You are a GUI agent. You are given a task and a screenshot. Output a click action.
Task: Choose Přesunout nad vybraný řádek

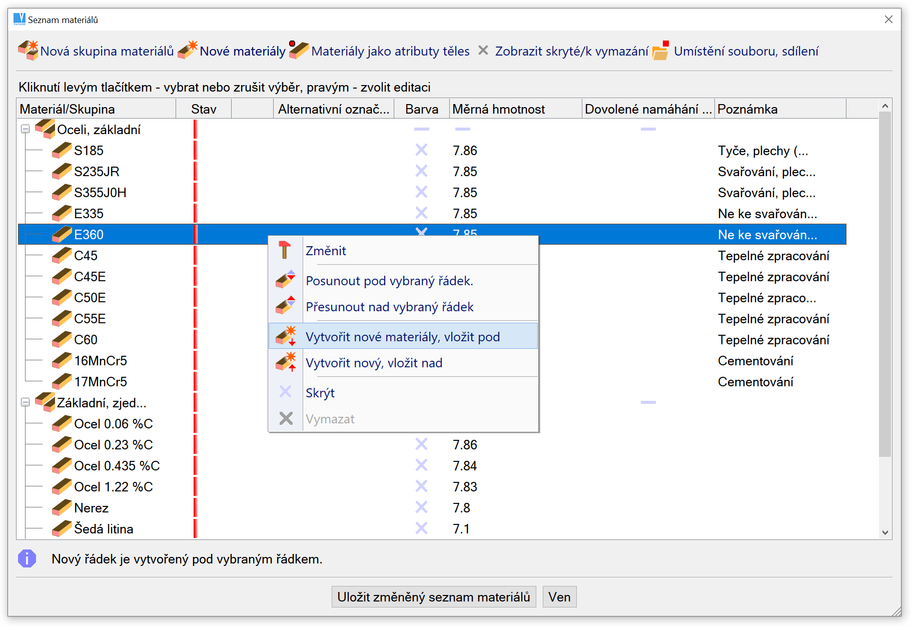[x=389, y=307]
